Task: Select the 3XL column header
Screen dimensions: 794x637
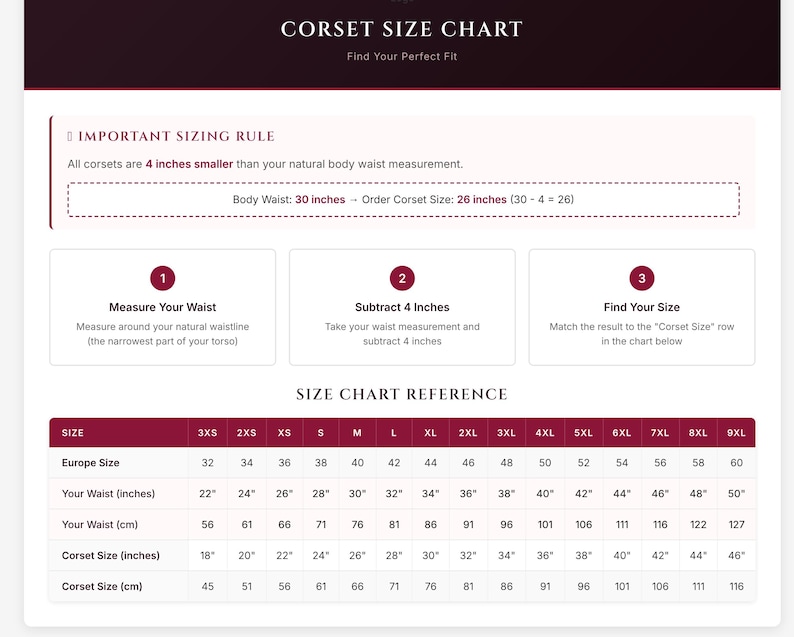Action: pos(506,433)
